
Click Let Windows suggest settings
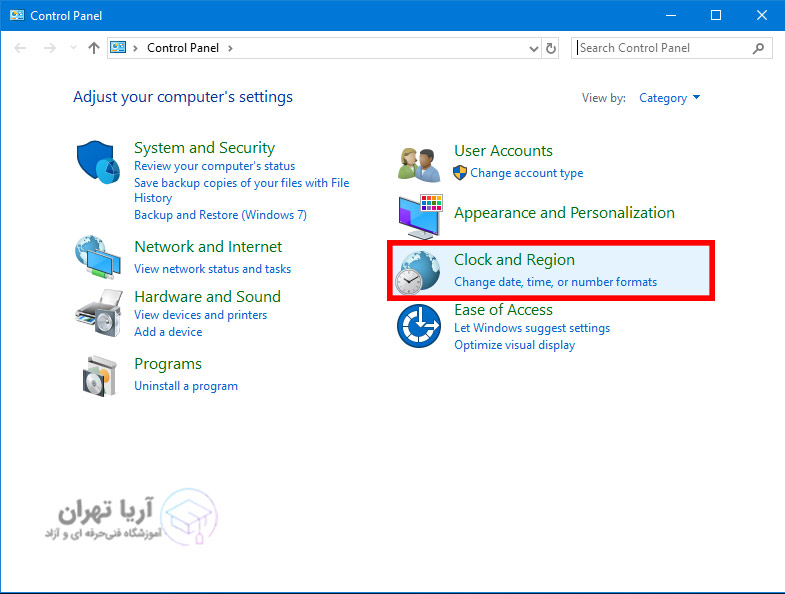[532, 328]
